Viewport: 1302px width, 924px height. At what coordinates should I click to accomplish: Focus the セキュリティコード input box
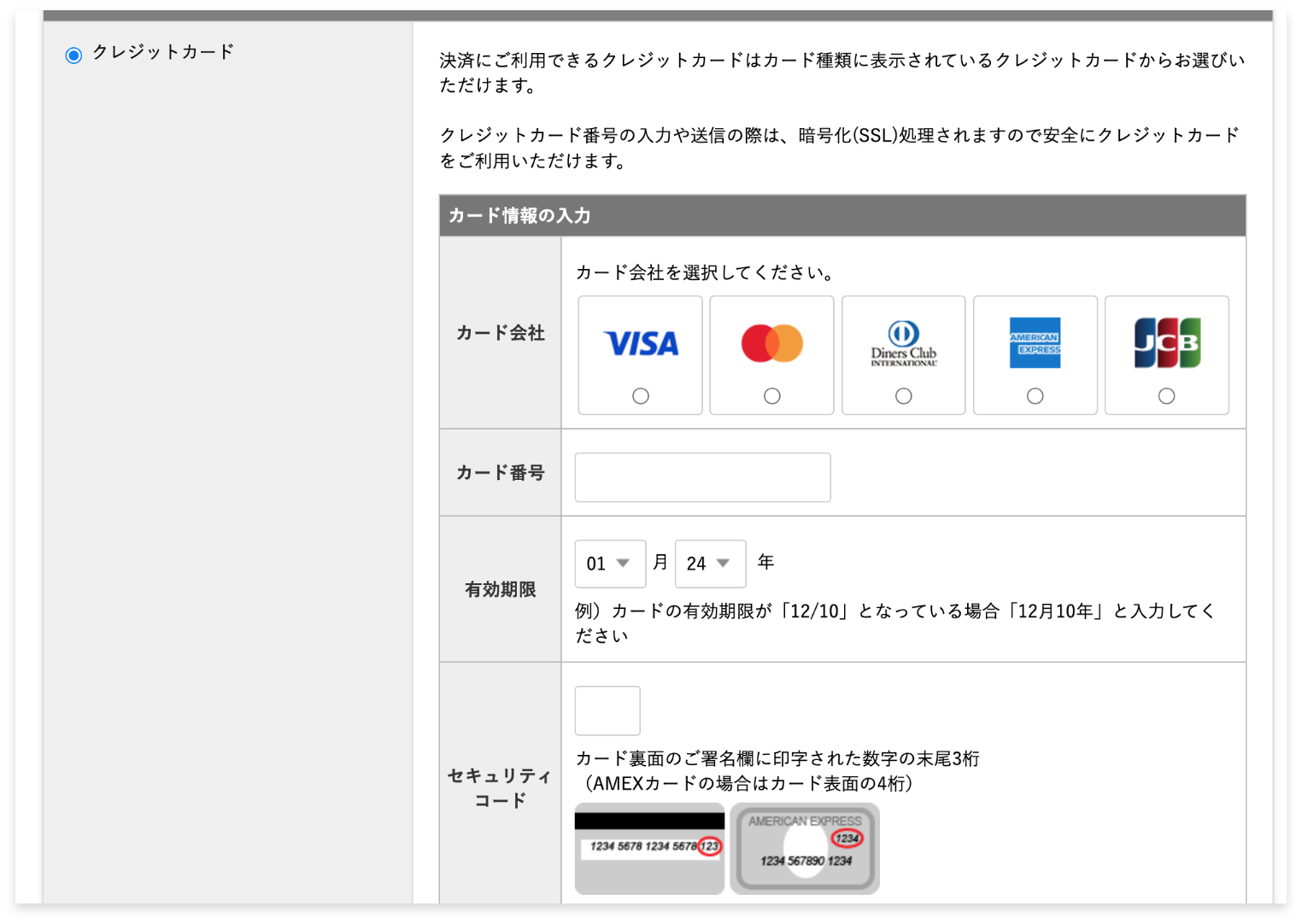click(x=607, y=711)
